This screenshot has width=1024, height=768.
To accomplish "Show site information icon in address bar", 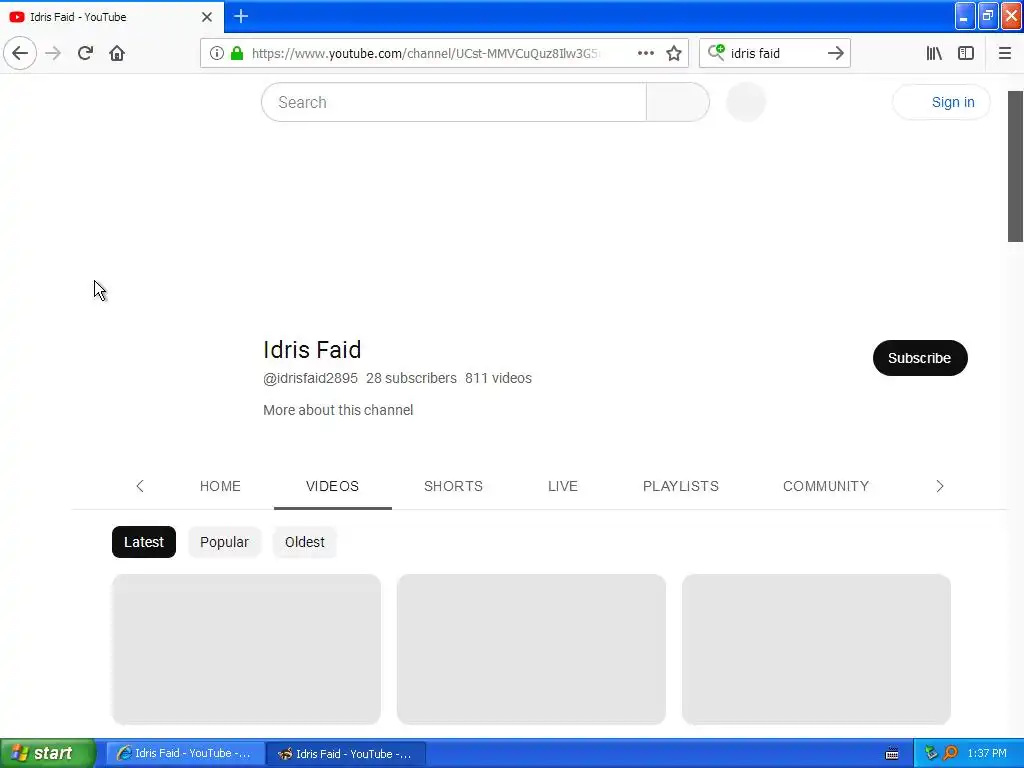I will [x=217, y=53].
